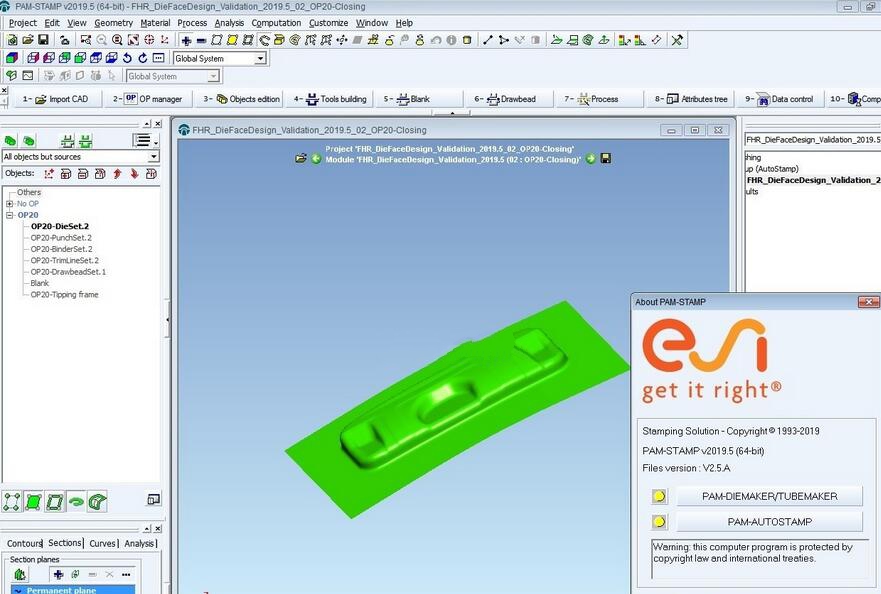Click the rotate clockwise arrow icon

click(x=143, y=58)
